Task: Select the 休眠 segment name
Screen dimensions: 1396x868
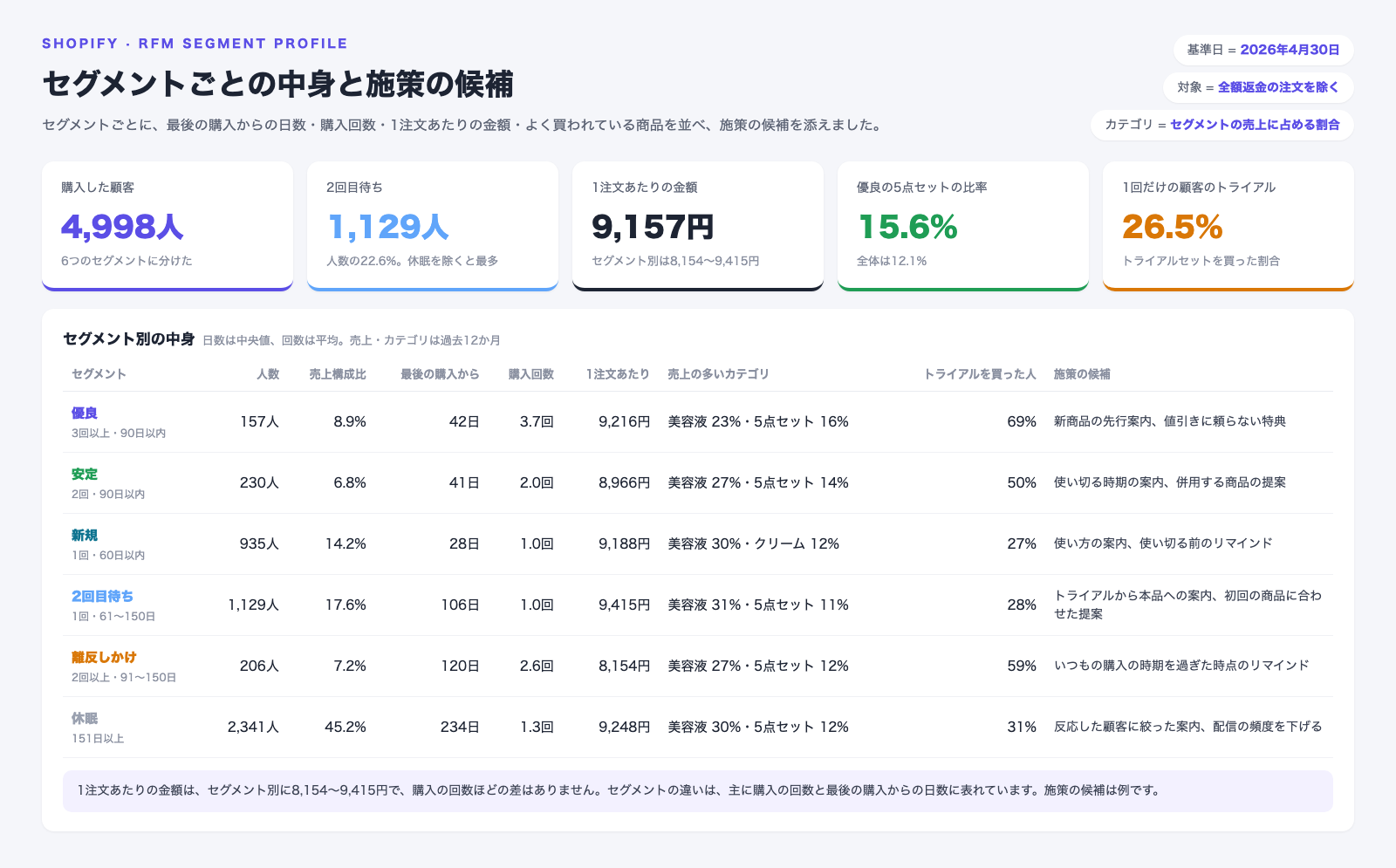Action: click(x=85, y=719)
